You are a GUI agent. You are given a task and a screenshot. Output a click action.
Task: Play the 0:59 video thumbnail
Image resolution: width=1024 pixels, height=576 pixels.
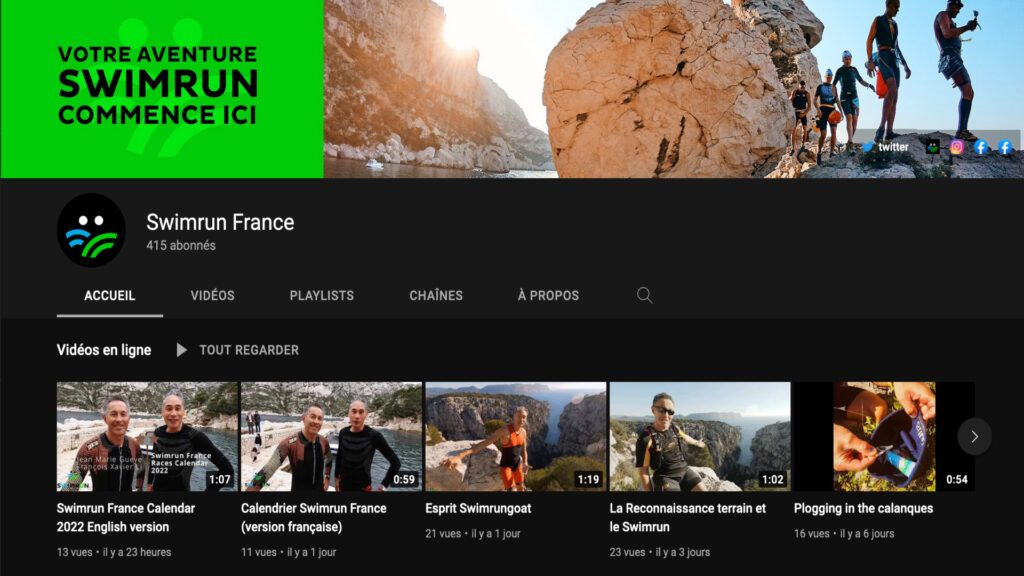[x=331, y=436]
